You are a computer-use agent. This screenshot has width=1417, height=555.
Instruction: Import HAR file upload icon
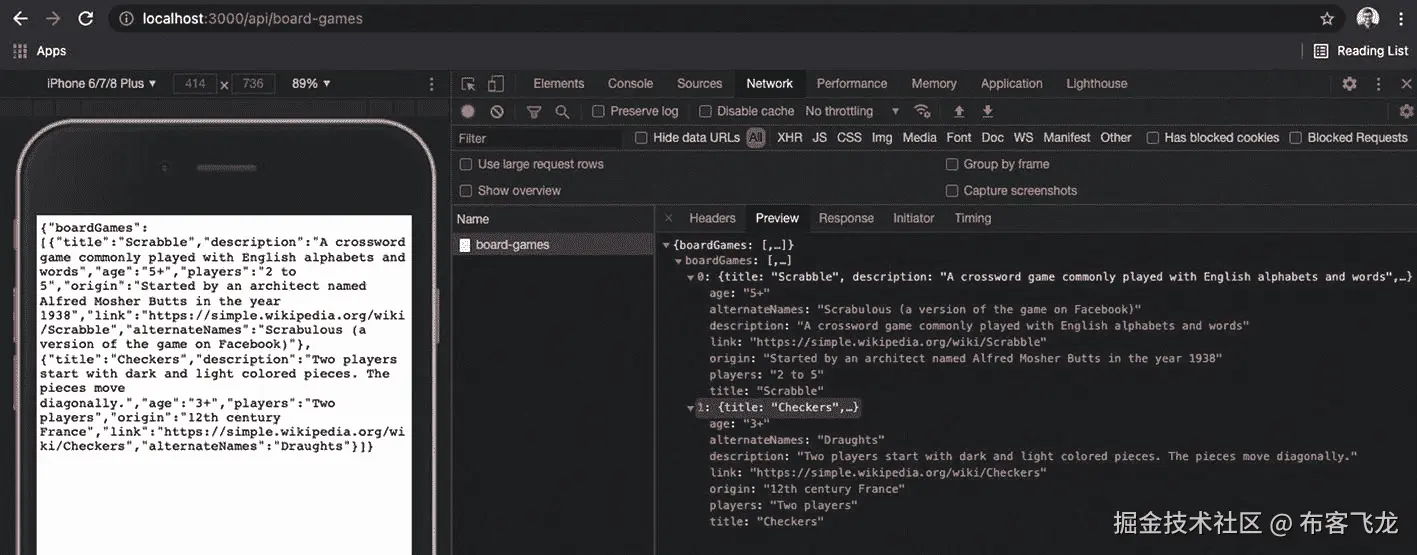tap(959, 111)
